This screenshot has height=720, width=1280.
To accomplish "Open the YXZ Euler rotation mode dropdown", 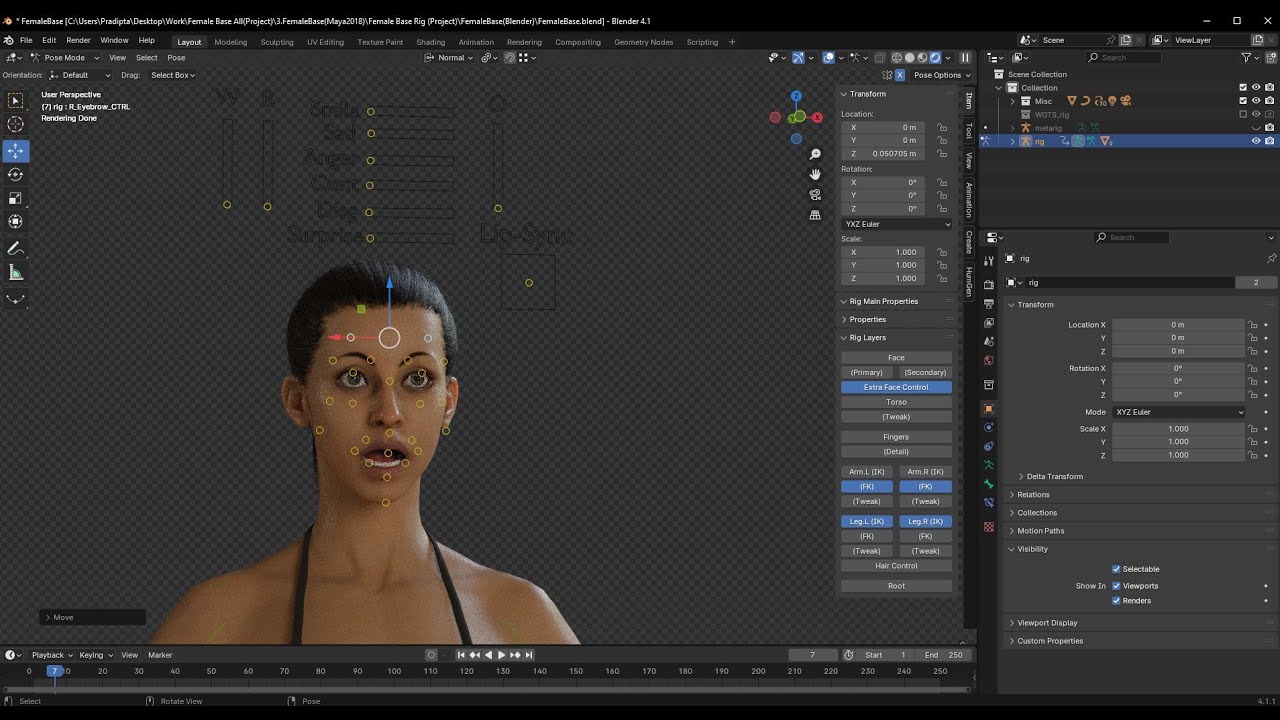I will pyautogui.click(x=896, y=224).
